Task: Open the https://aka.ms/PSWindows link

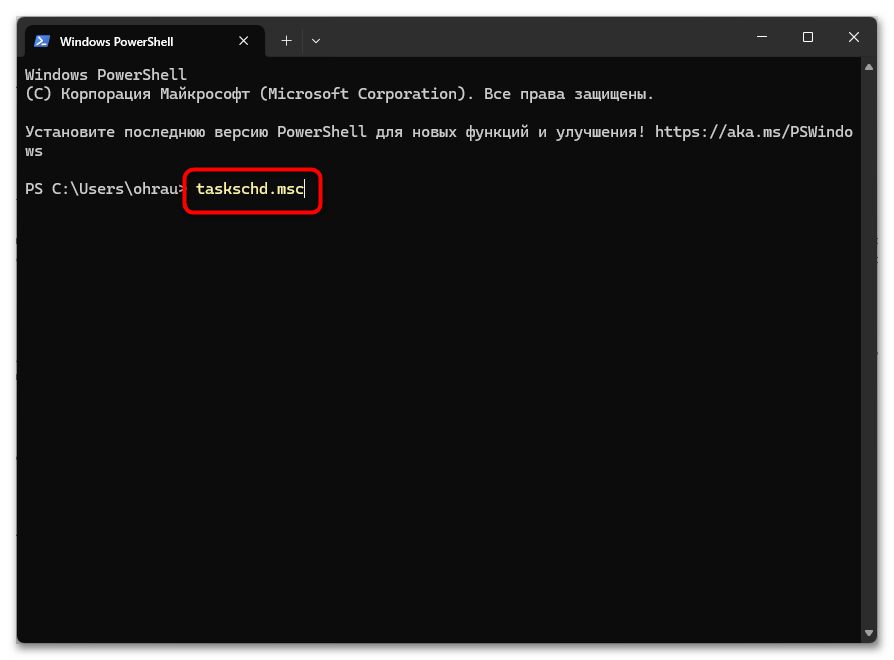Action: tap(754, 132)
